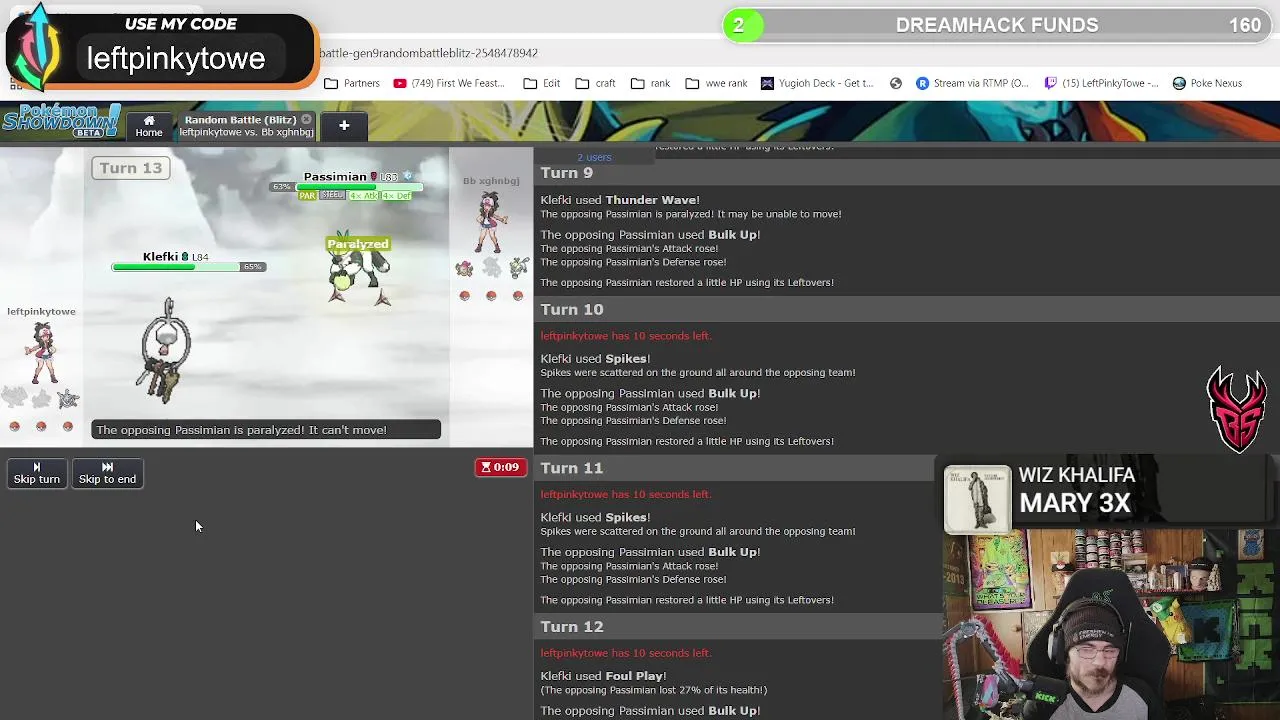
Task: Open the Partners bookmark folder
Action: click(x=352, y=83)
